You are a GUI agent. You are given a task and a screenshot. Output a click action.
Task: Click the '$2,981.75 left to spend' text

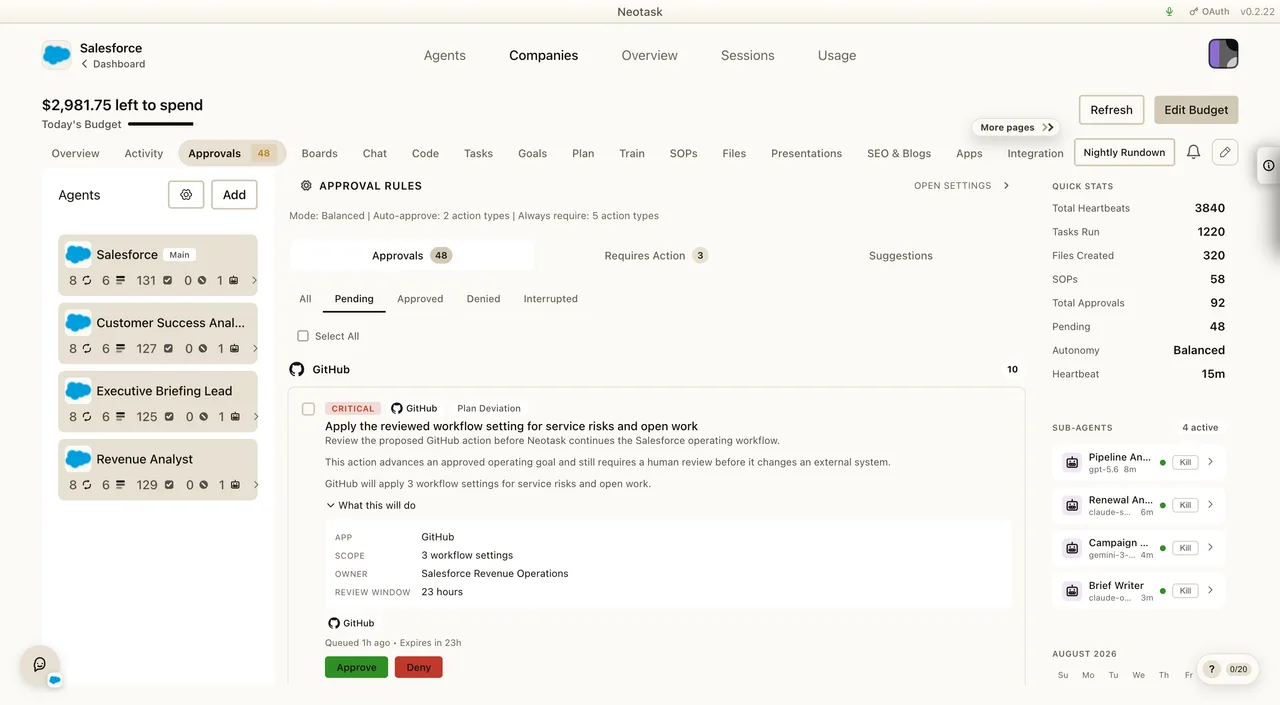[x=122, y=105]
